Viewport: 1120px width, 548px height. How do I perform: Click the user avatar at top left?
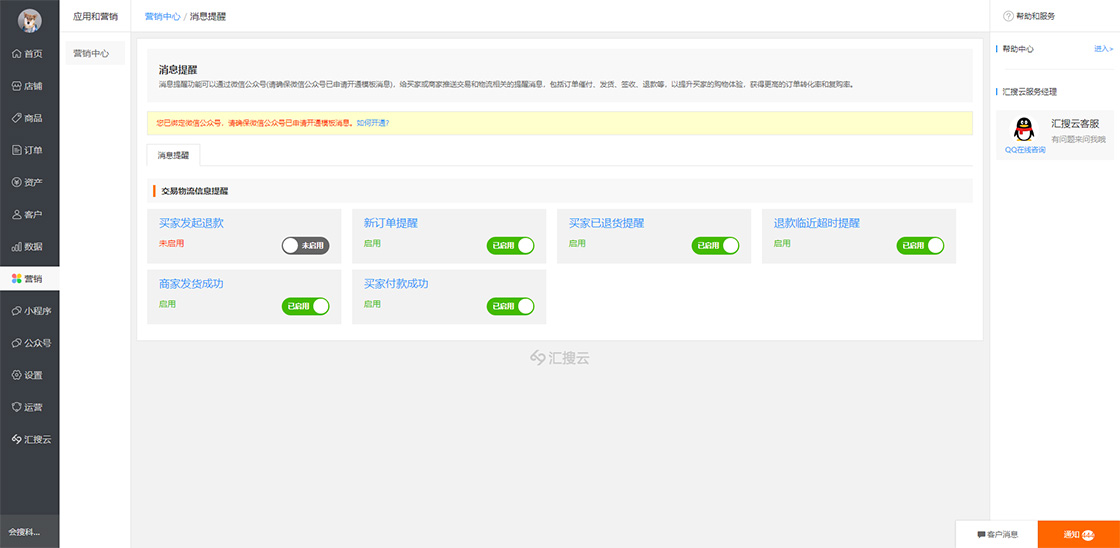tap(29, 20)
